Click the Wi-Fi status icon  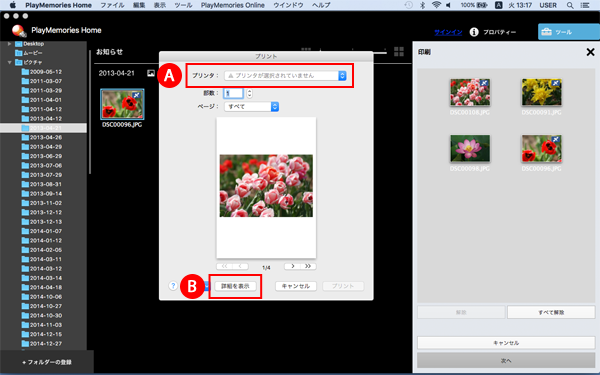[436, 5]
